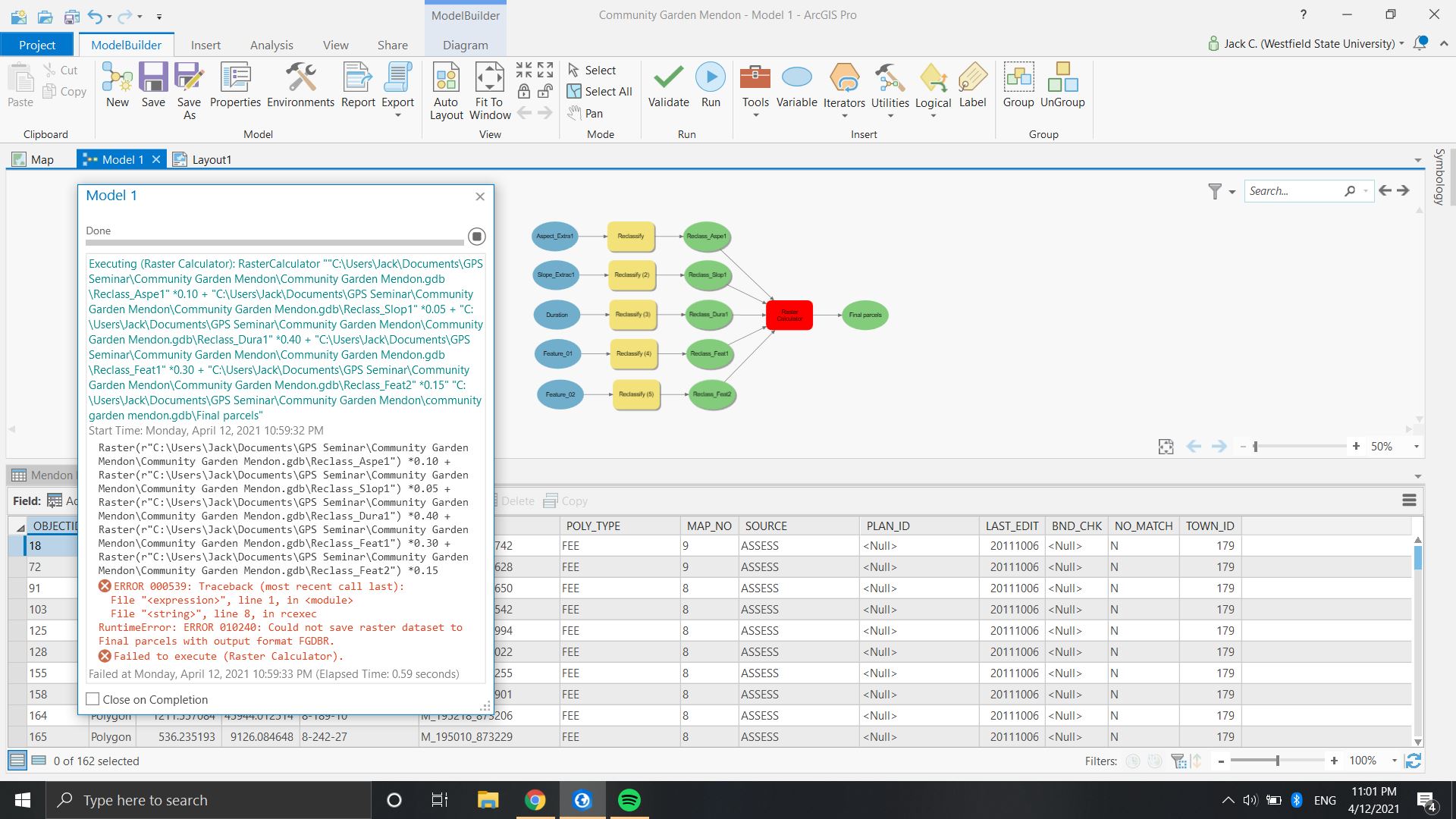Add a Variable element to model
Viewport: 1456px width, 819px height.
tap(796, 77)
